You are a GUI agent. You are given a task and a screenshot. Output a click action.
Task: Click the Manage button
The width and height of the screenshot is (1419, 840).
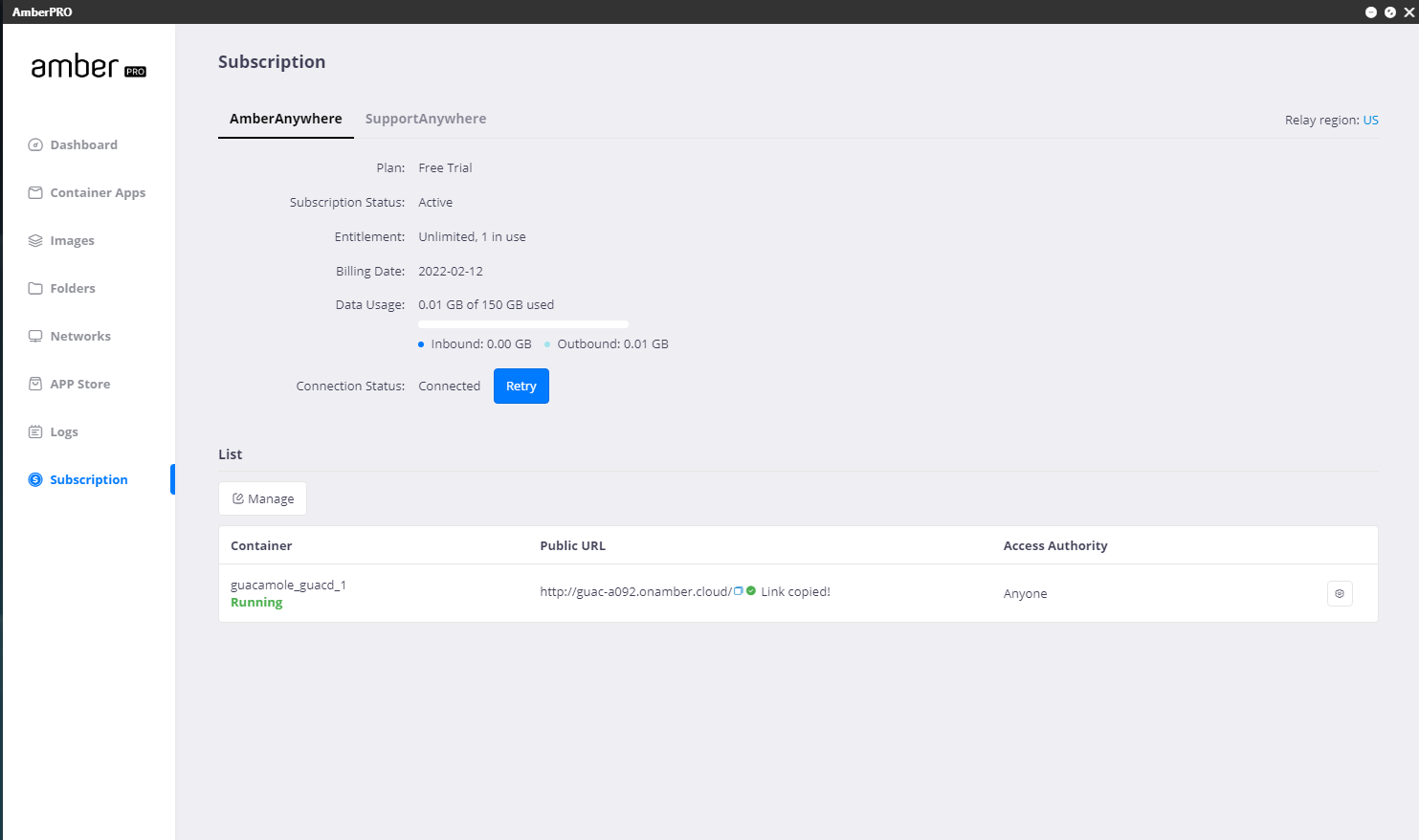point(263,498)
